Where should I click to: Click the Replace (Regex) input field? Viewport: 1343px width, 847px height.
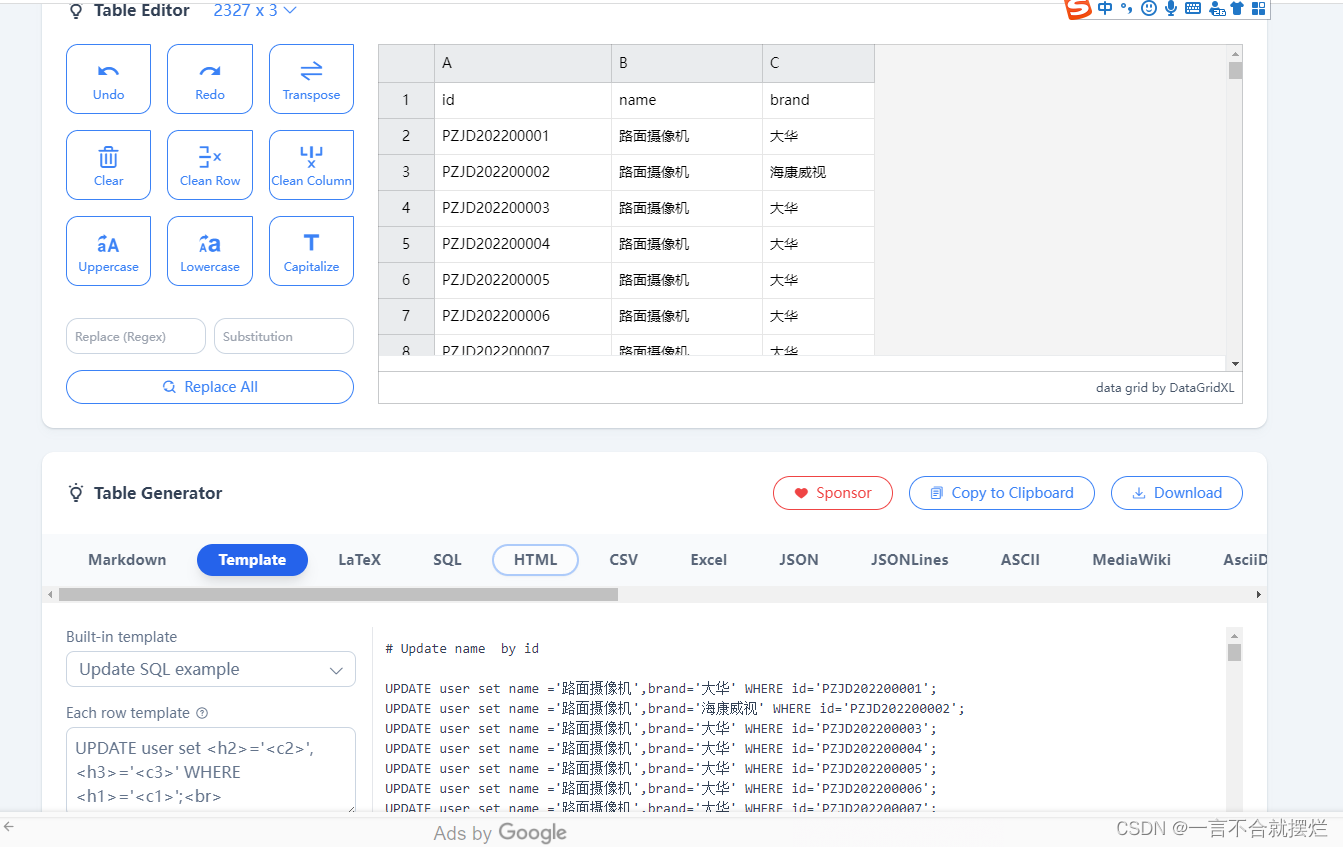(135, 336)
